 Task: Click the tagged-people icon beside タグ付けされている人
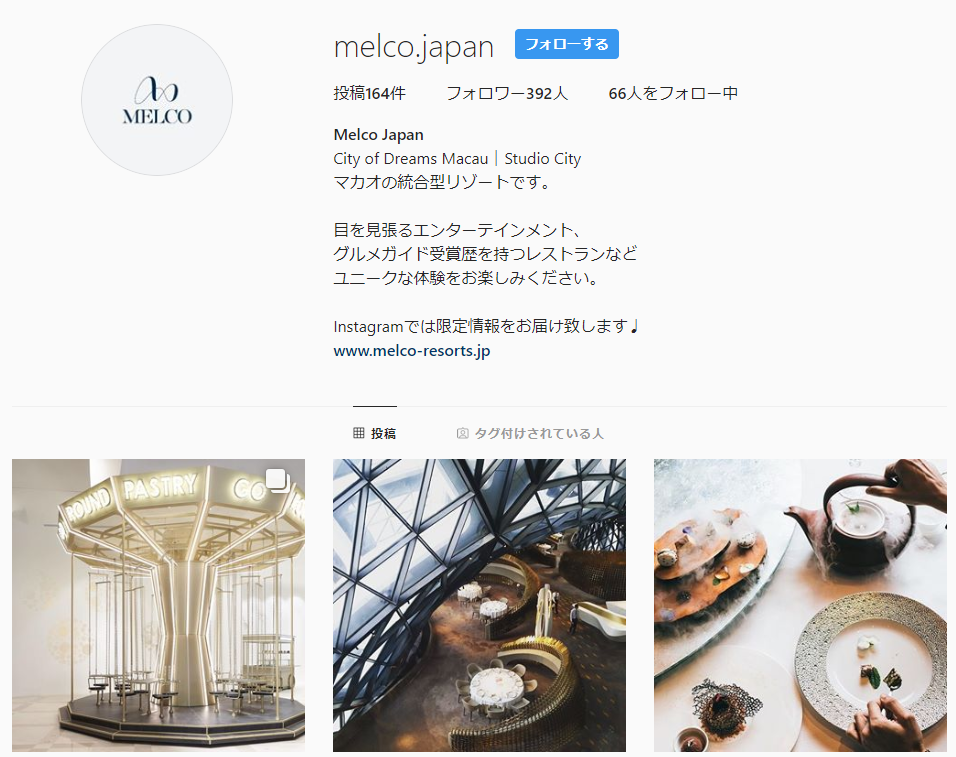pyautogui.click(x=463, y=433)
